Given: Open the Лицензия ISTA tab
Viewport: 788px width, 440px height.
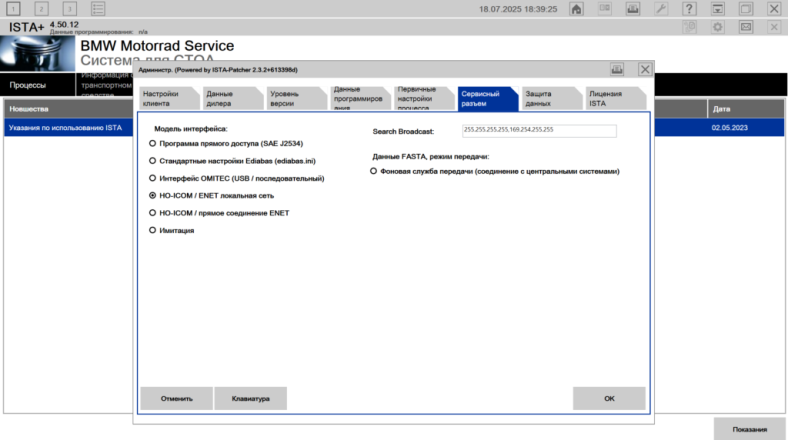Looking at the screenshot, I should point(615,98).
